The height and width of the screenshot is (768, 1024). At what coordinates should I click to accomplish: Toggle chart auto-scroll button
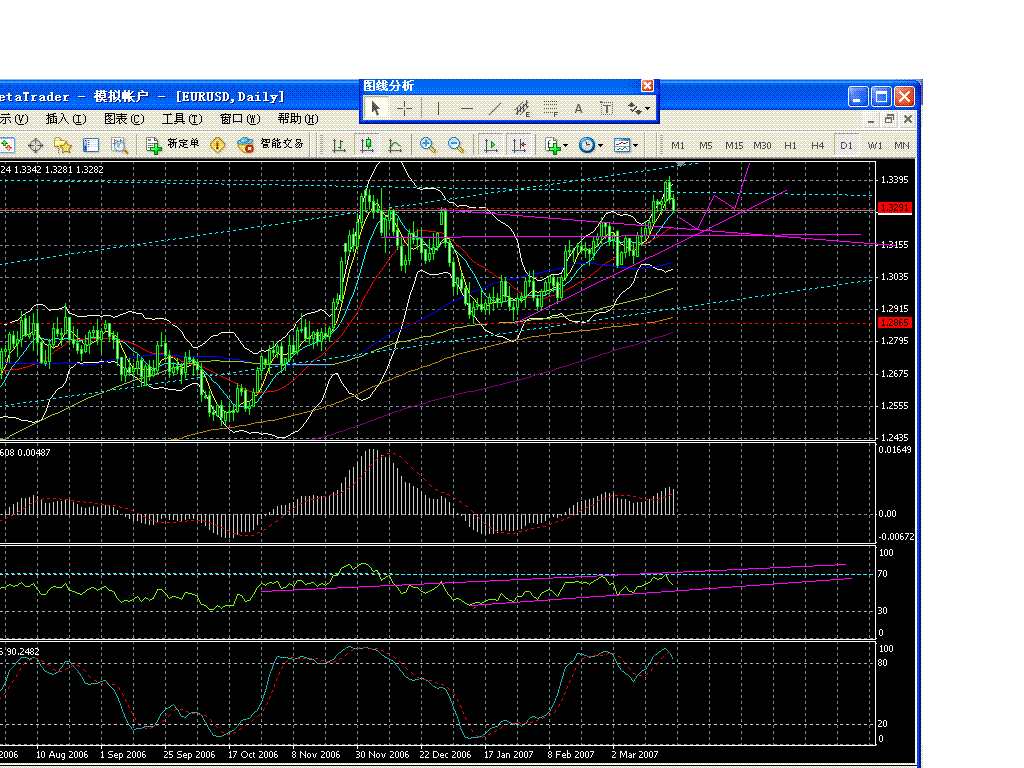[x=491, y=145]
